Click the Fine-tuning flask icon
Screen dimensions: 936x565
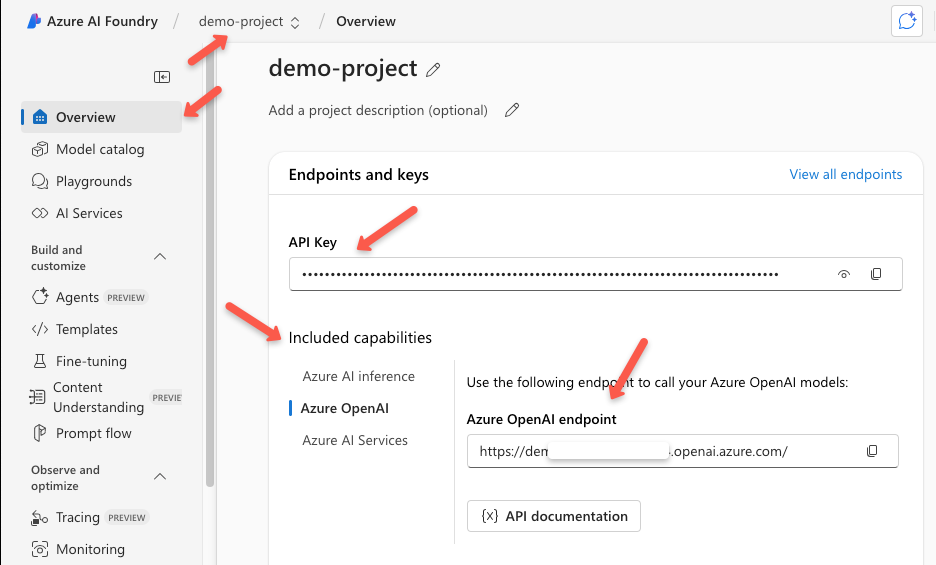pyautogui.click(x=40, y=361)
